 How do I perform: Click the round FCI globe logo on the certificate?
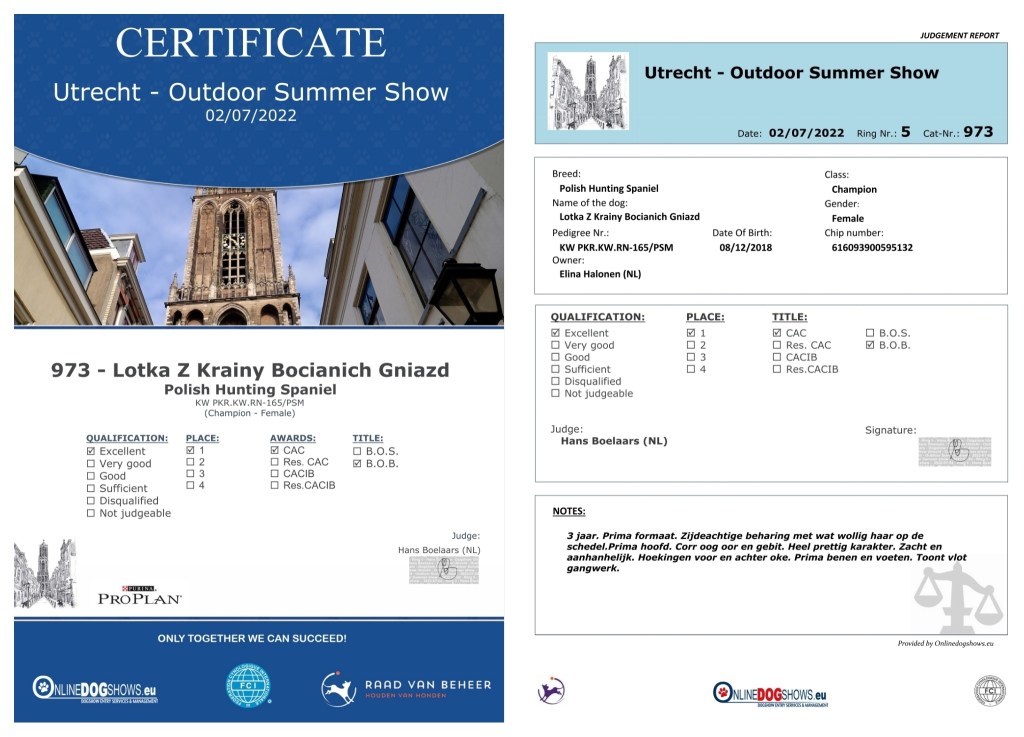[x=249, y=687]
